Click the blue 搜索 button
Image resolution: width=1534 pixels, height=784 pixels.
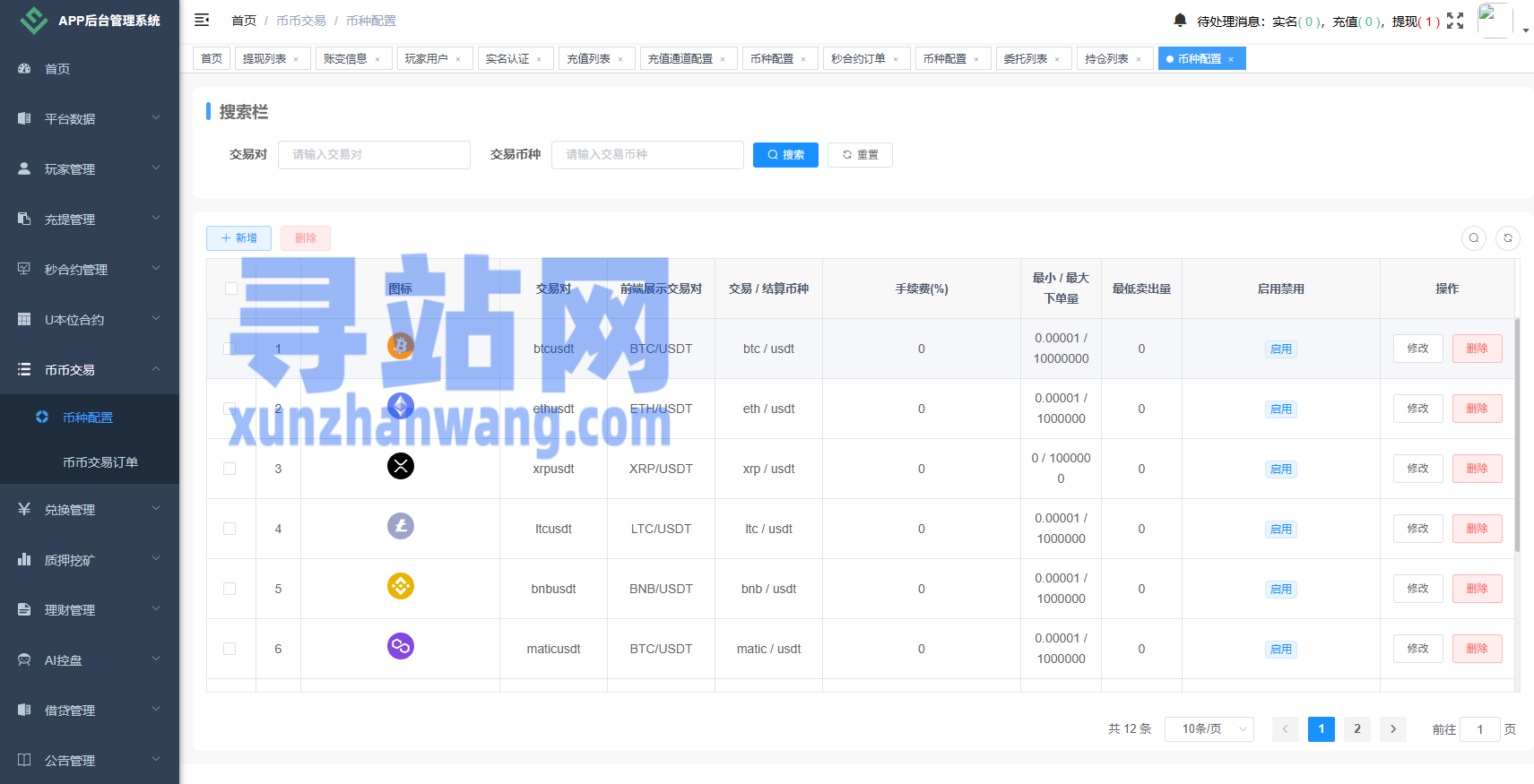tap(785, 155)
